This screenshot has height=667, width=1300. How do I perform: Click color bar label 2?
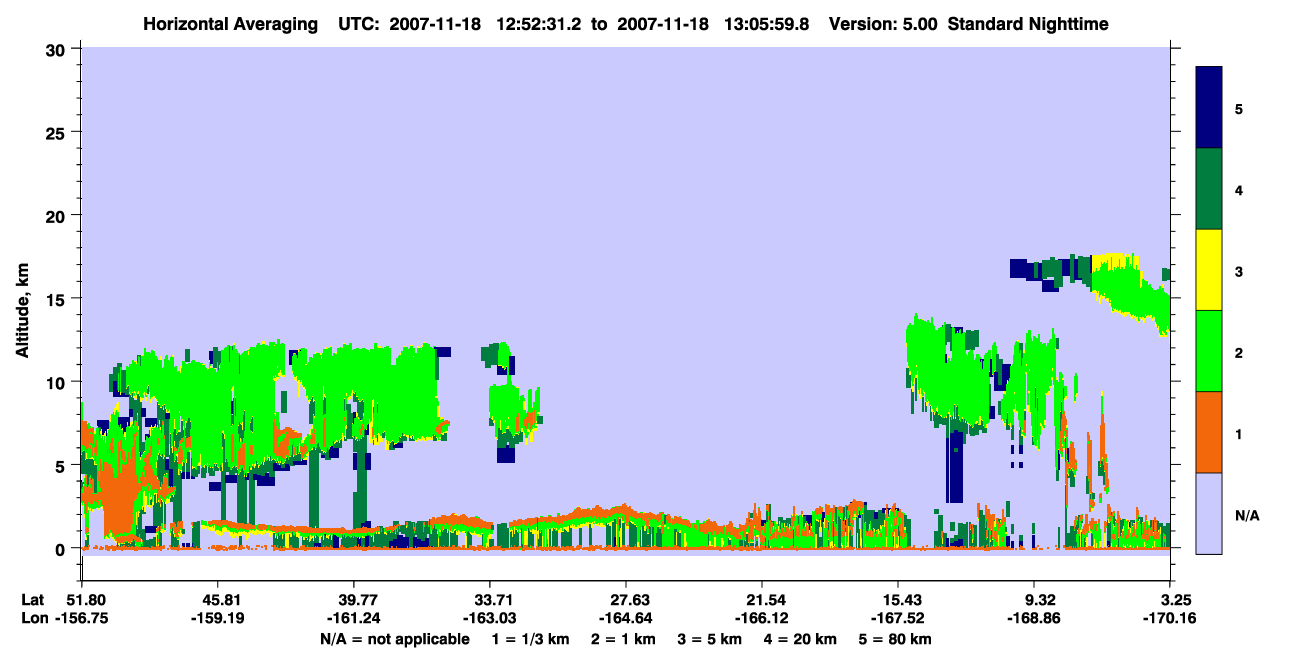[x=1239, y=352]
